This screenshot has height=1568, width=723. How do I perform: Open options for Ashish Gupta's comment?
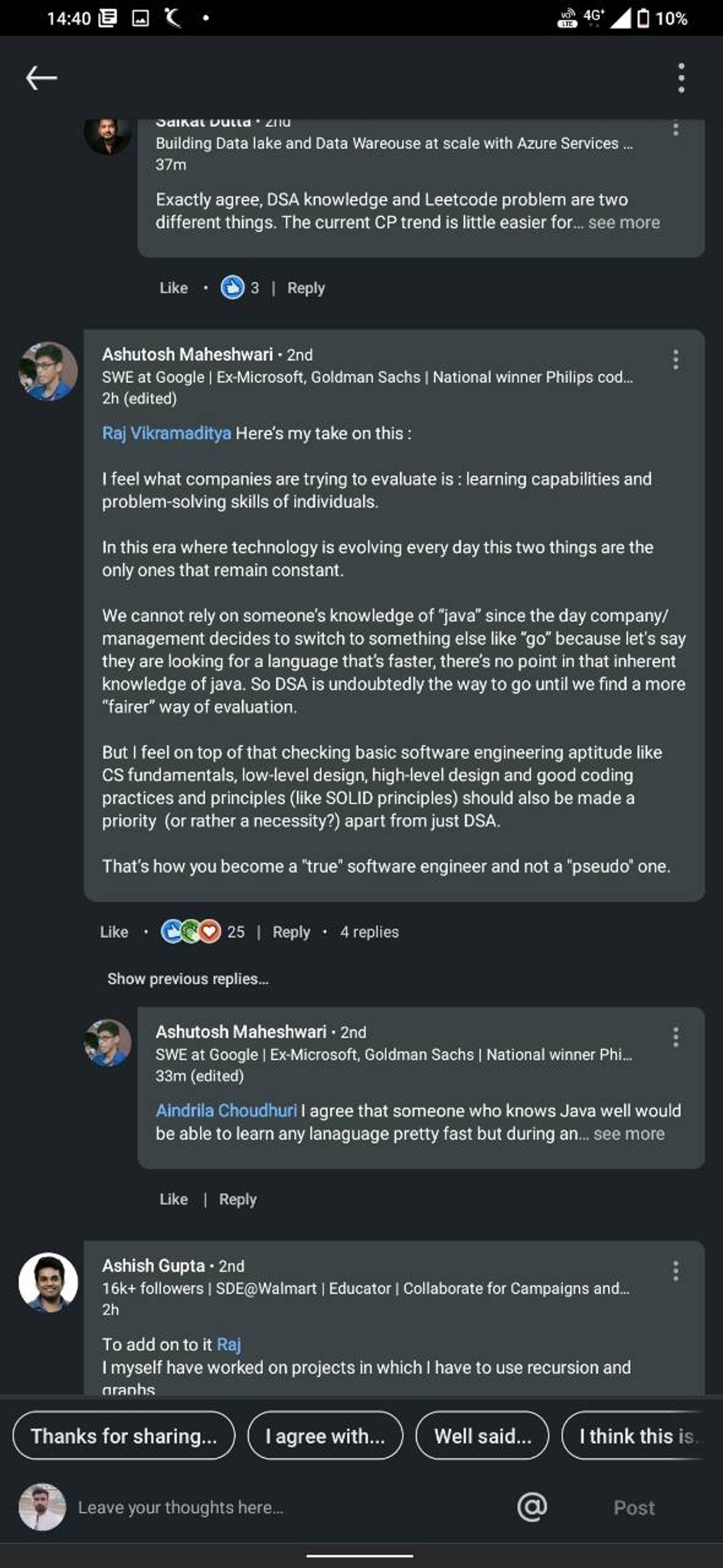click(x=676, y=1271)
